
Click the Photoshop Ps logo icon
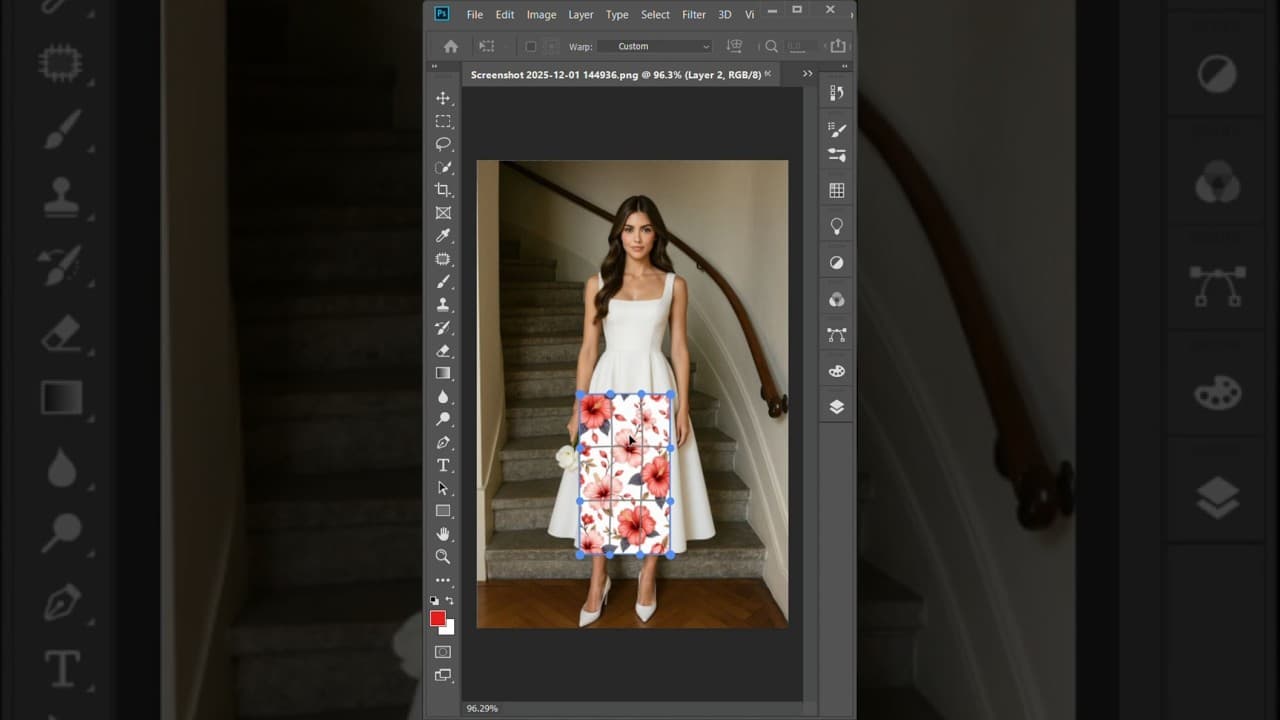point(442,14)
